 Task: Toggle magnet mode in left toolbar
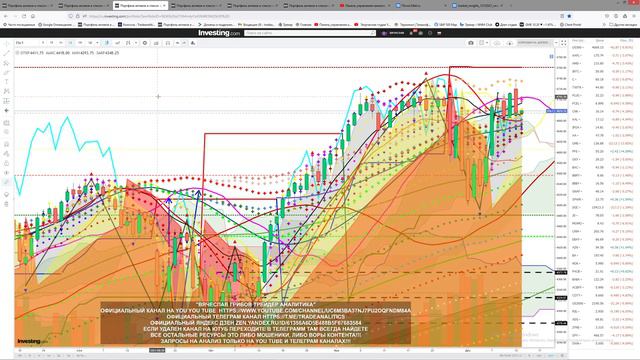tap(6, 144)
